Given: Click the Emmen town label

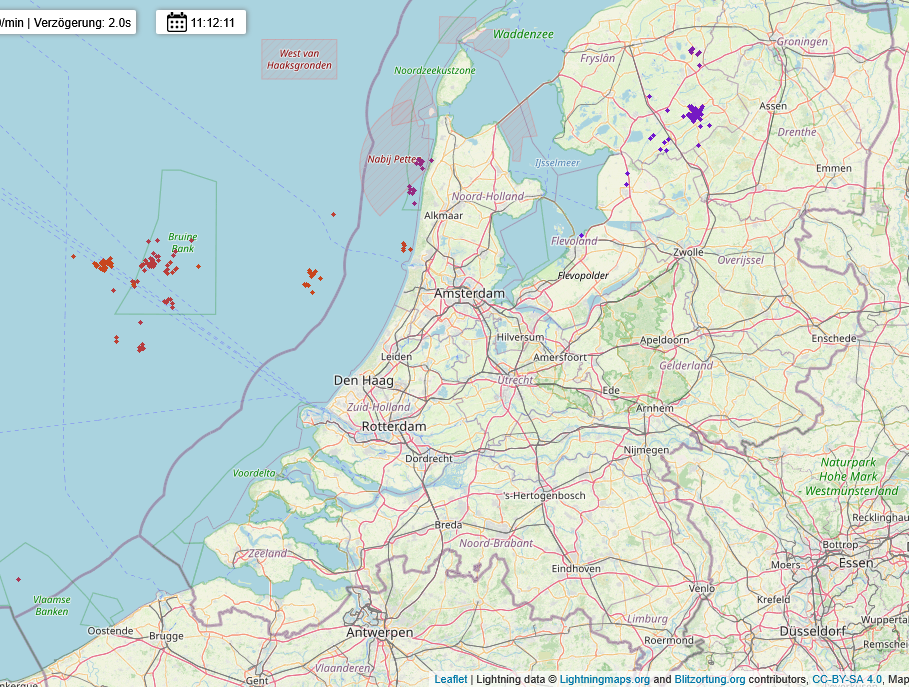Looking at the screenshot, I should coord(834,169).
